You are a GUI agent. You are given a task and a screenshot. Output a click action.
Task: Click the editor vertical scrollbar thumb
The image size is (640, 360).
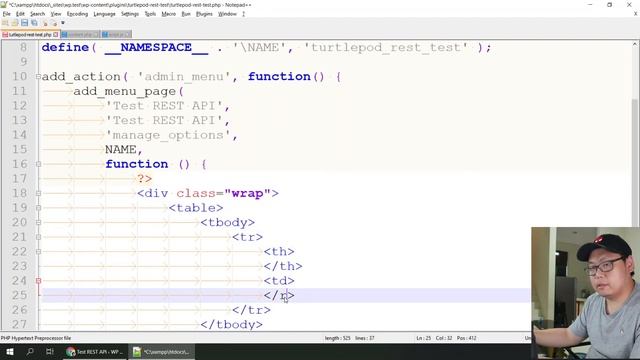click(635, 162)
